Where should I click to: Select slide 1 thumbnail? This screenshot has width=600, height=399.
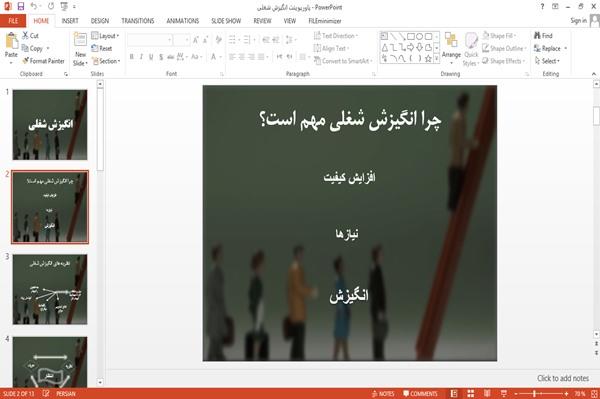pyautogui.click(x=50, y=125)
